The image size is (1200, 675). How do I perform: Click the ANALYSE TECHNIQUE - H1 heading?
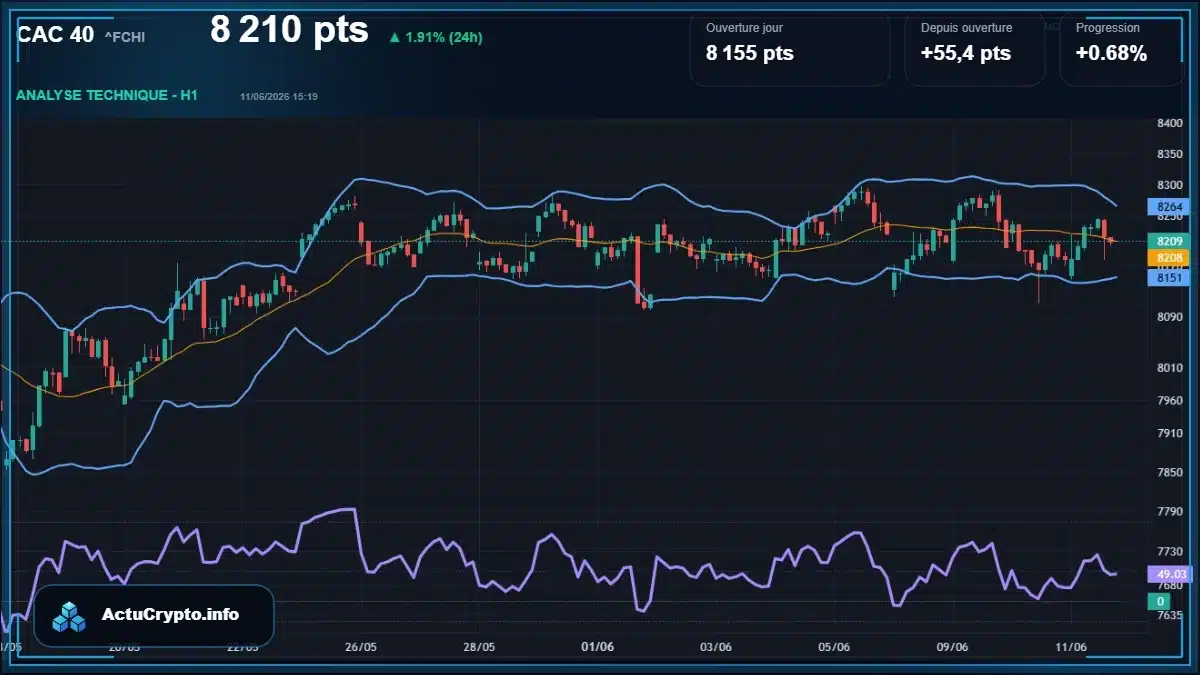(107, 95)
